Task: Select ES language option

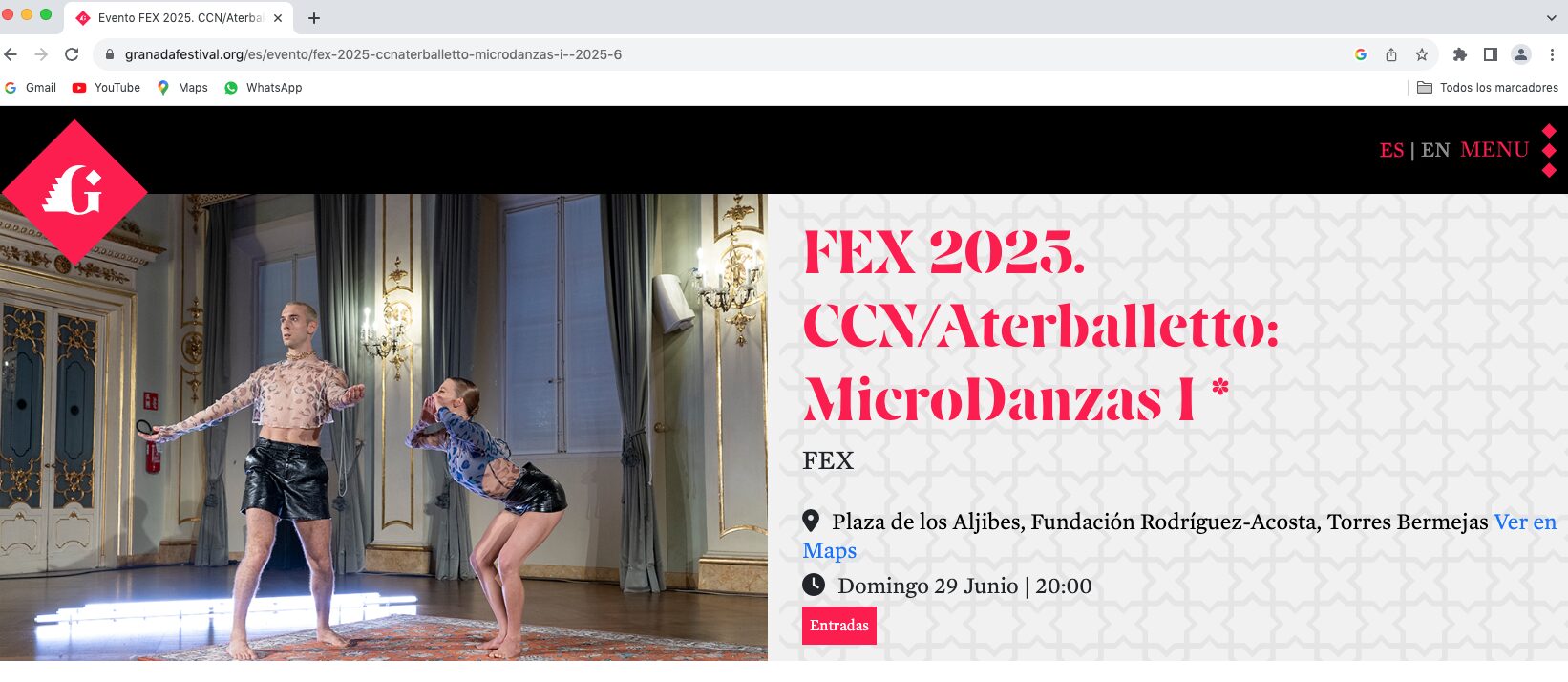Action: (1391, 150)
